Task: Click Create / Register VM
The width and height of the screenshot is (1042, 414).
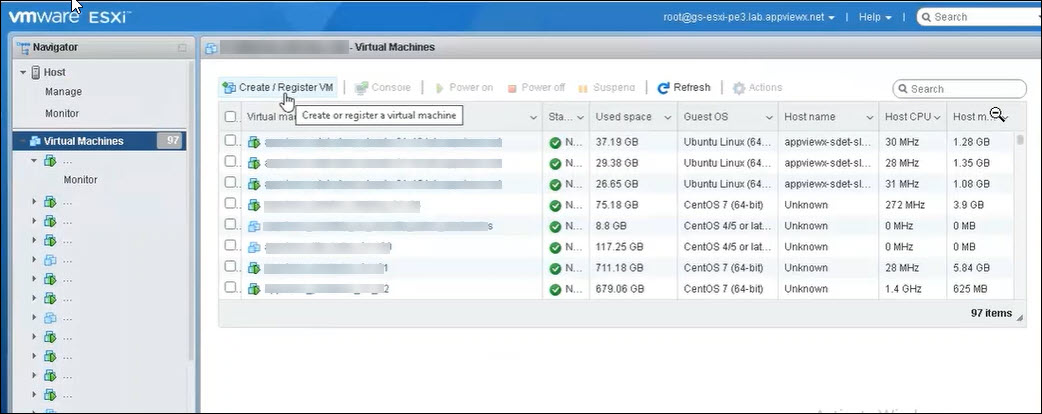Action: (278, 88)
